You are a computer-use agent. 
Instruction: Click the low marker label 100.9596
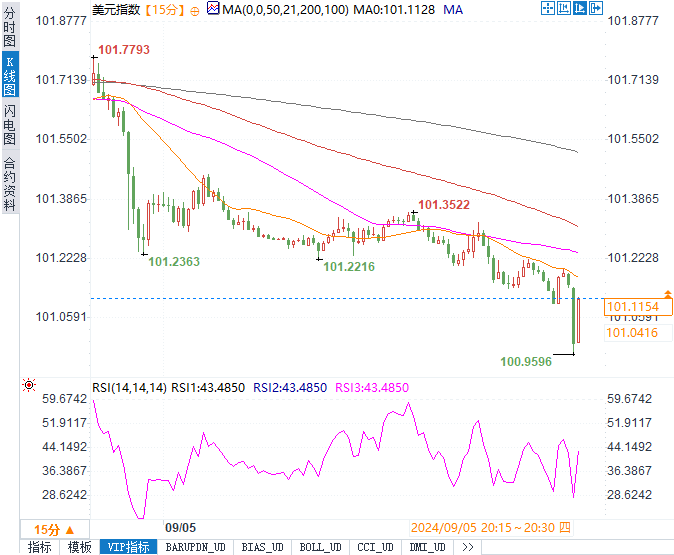526,361
